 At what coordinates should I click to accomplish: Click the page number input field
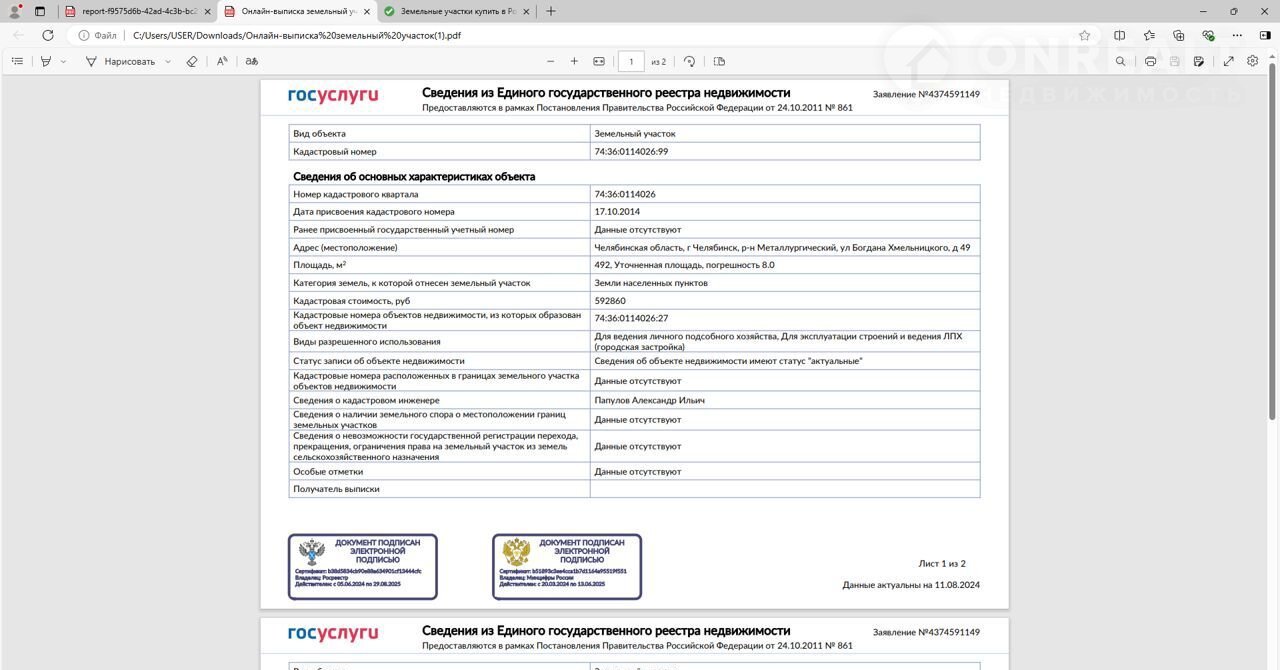631,61
